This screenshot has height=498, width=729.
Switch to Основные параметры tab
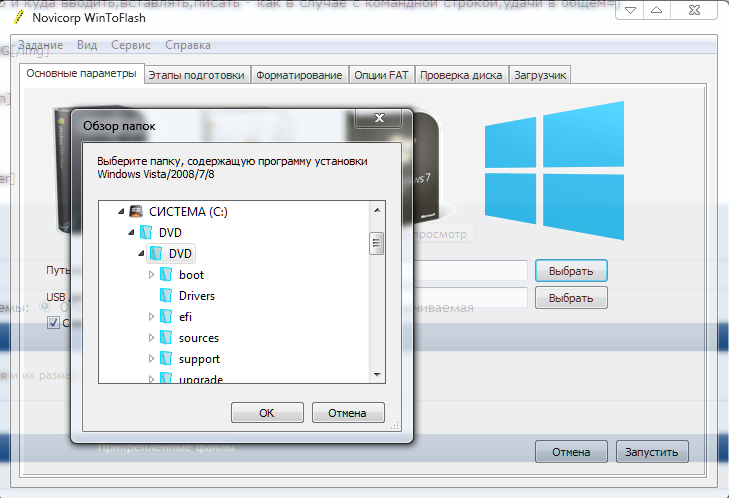81,73
